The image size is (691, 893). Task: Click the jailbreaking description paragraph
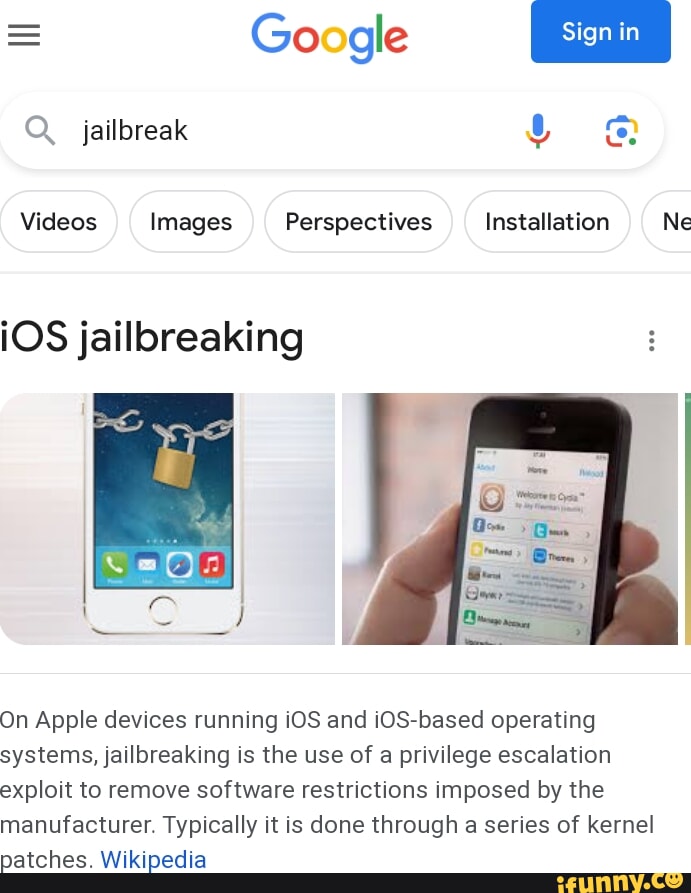click(327, 789)
